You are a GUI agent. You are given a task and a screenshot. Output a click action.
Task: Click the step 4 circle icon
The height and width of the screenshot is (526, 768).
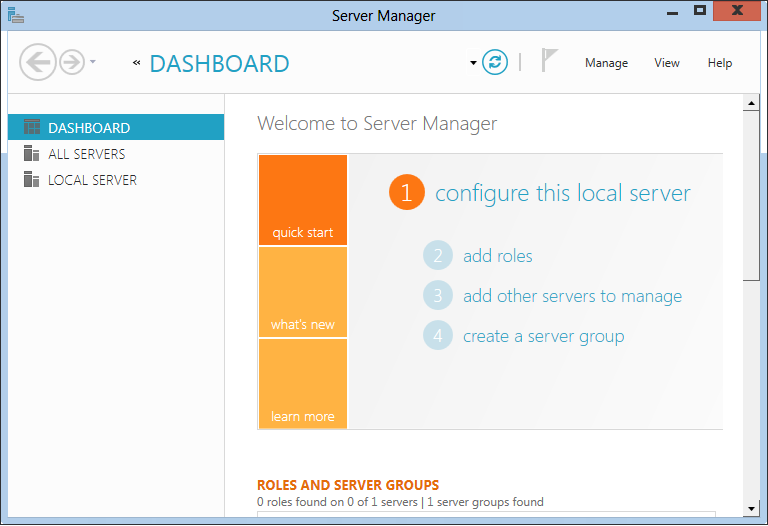coord(438,335)
